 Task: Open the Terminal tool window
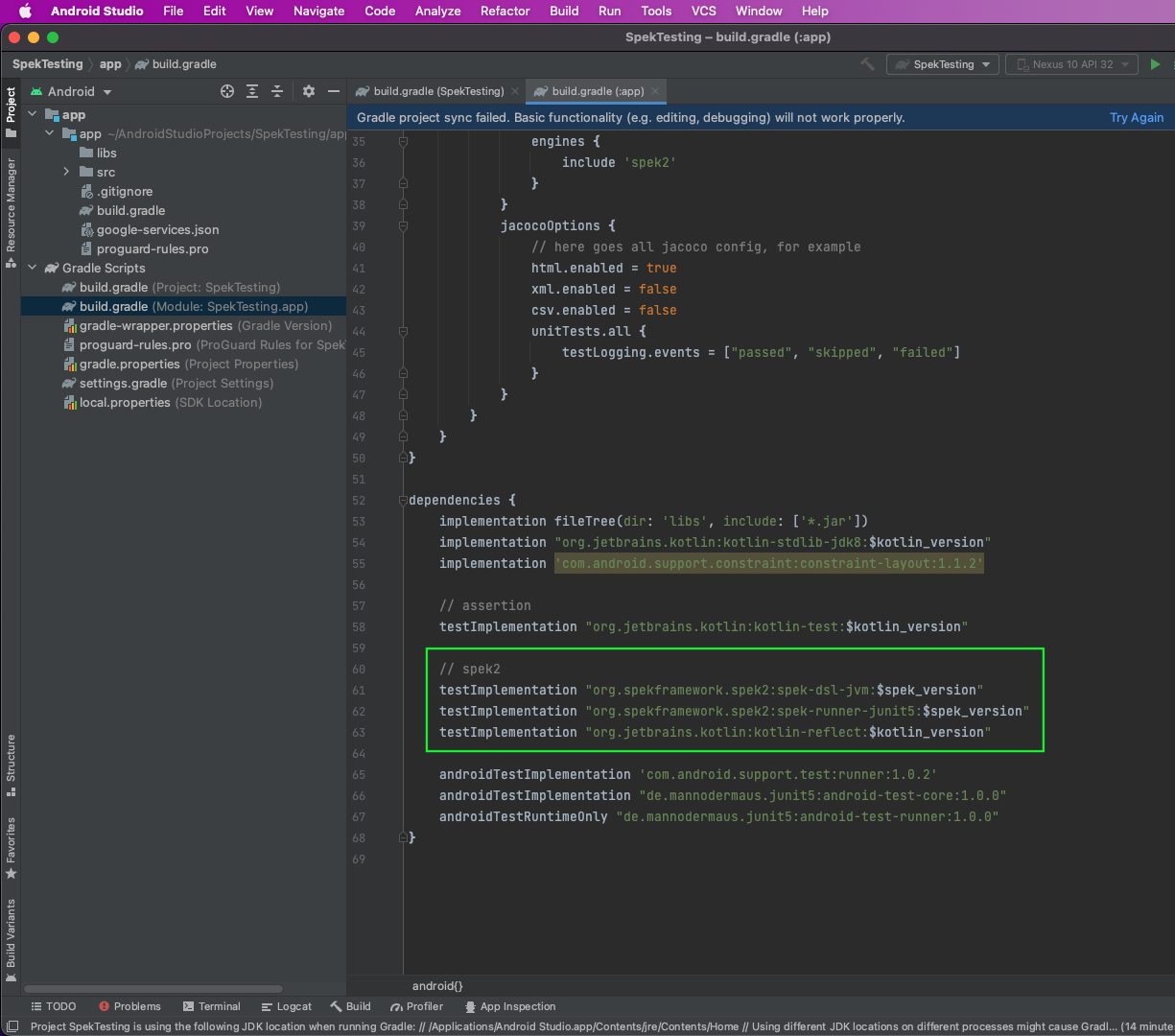211,1006
